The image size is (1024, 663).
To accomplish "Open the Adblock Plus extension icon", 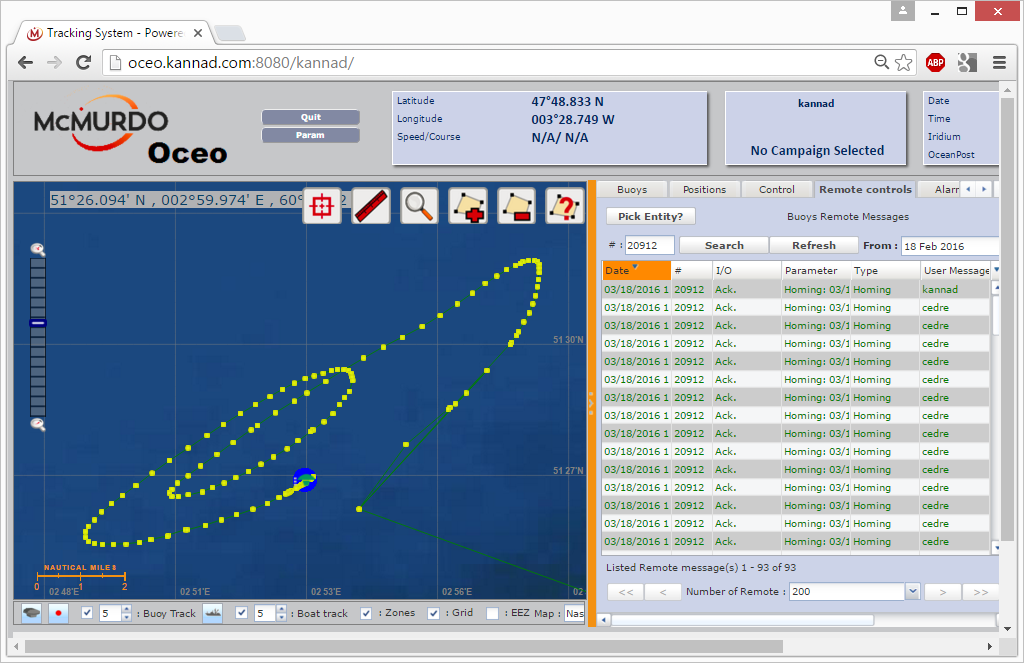I will (935, 63).
